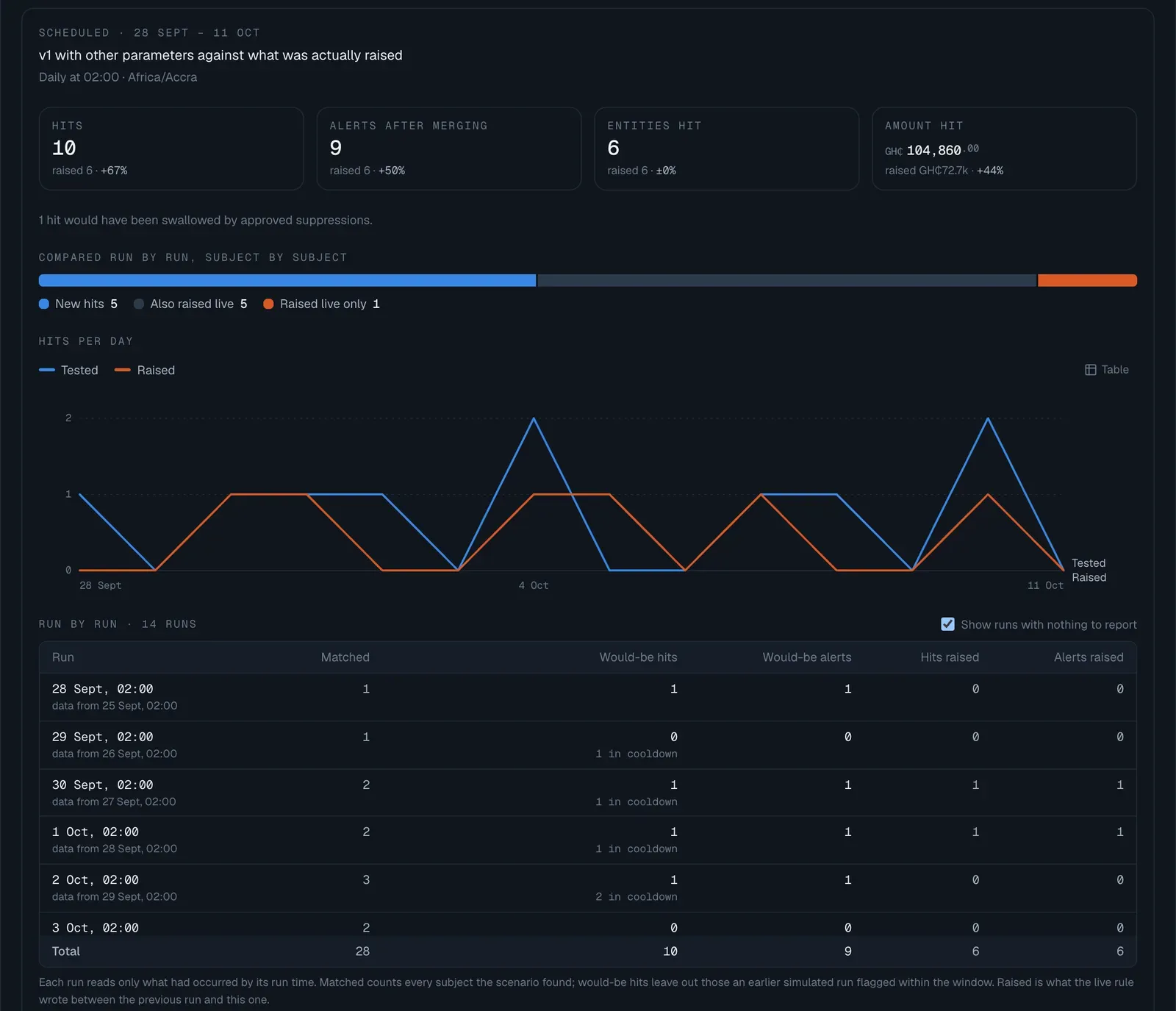Click the blue New hits bar segment

pos(287,280)
